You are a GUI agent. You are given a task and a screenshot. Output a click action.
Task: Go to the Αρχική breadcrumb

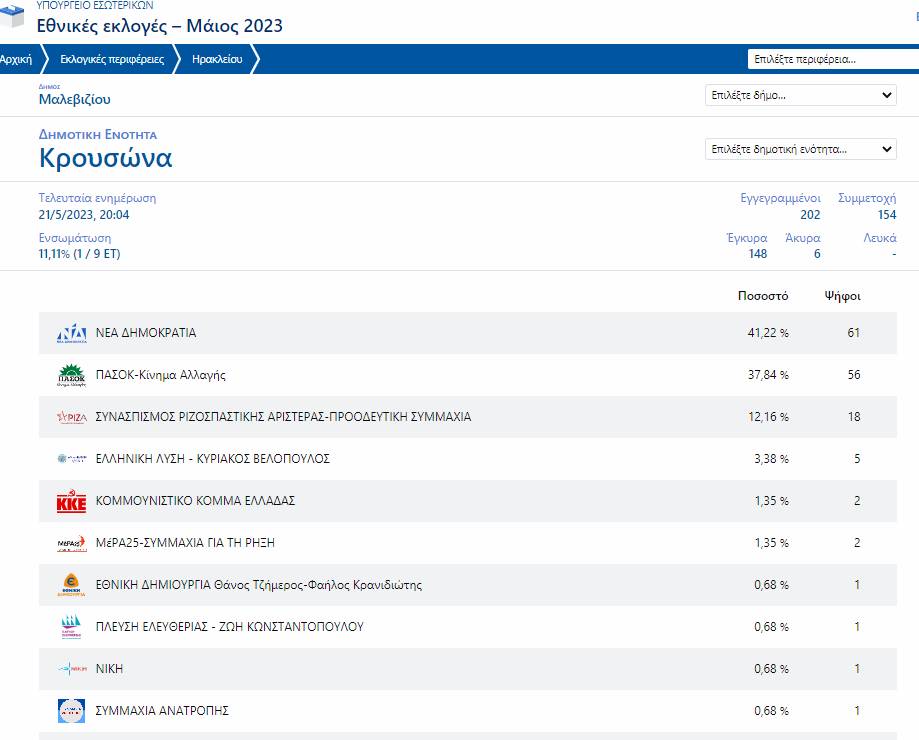(x=16, y=59)
